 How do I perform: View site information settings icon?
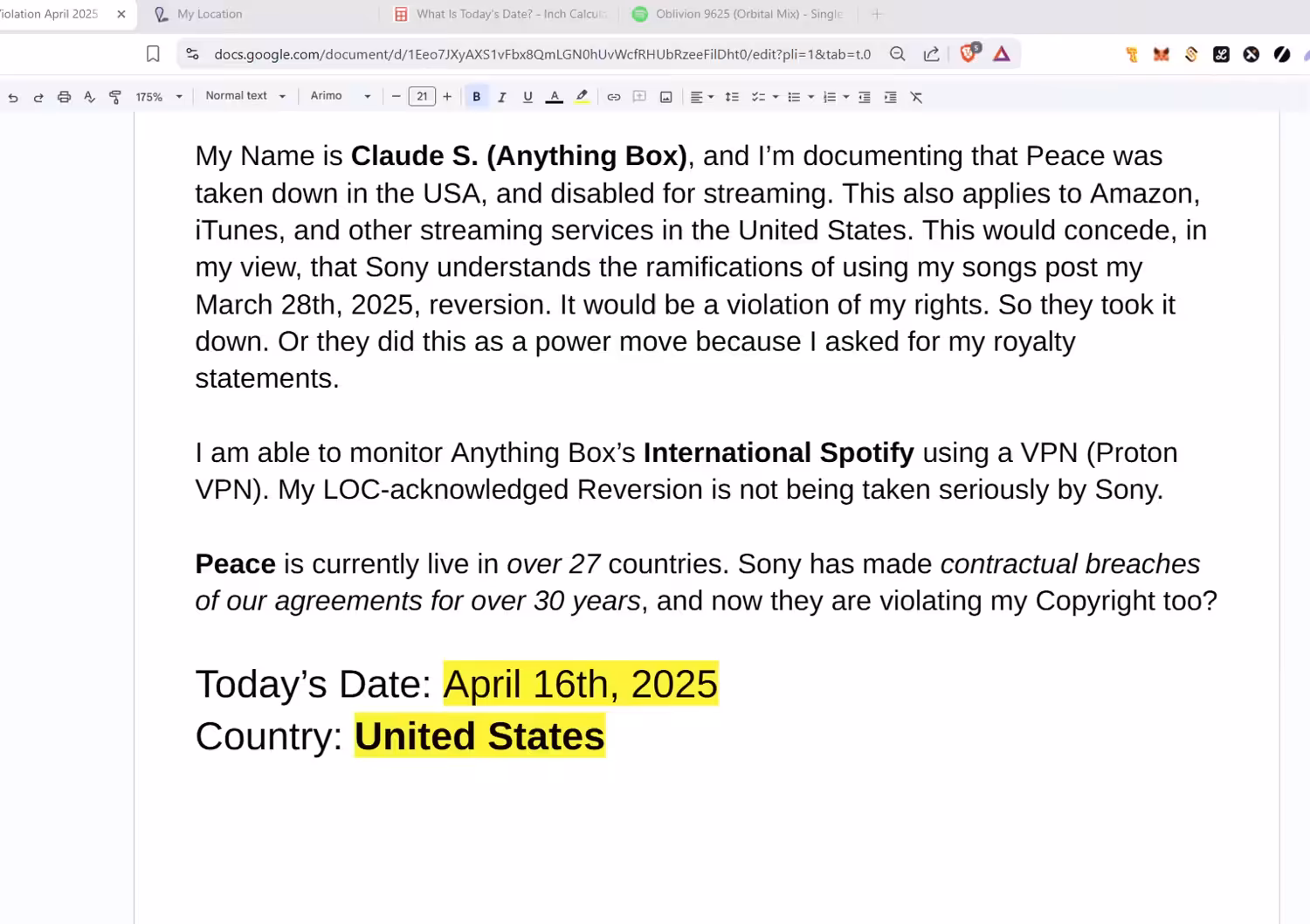192,54
